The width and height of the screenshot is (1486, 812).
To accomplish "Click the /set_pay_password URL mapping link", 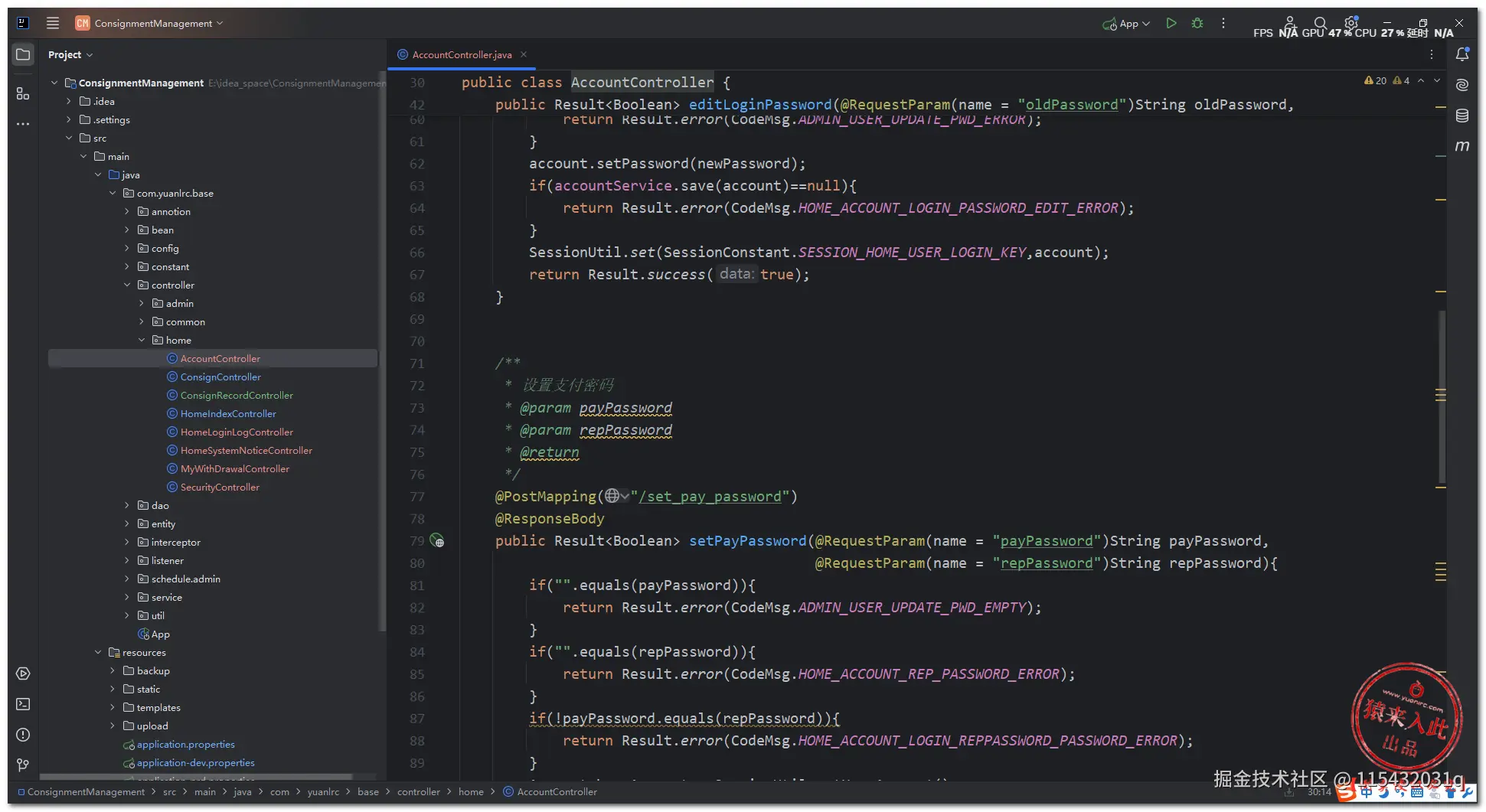I will (710, 497).
